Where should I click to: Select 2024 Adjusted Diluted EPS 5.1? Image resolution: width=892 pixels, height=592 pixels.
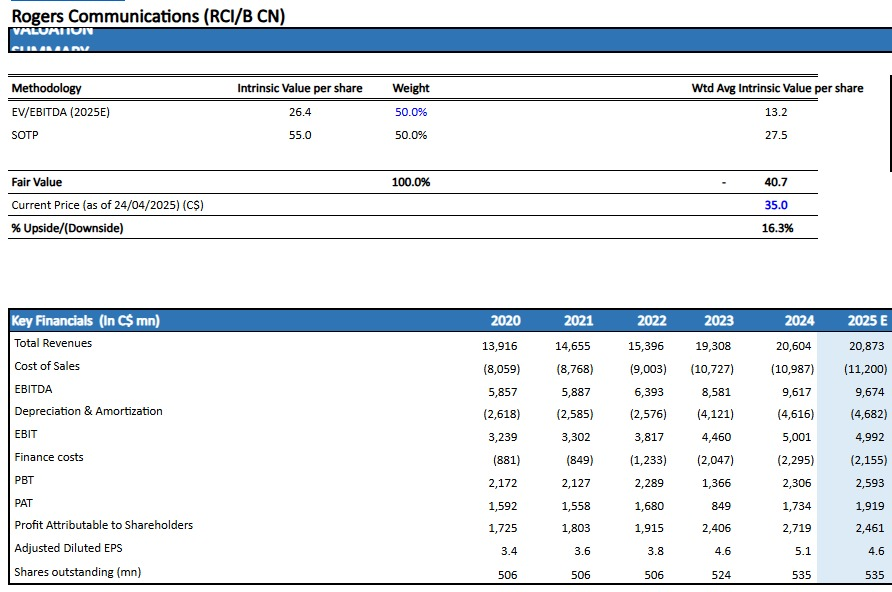[803, 551]
